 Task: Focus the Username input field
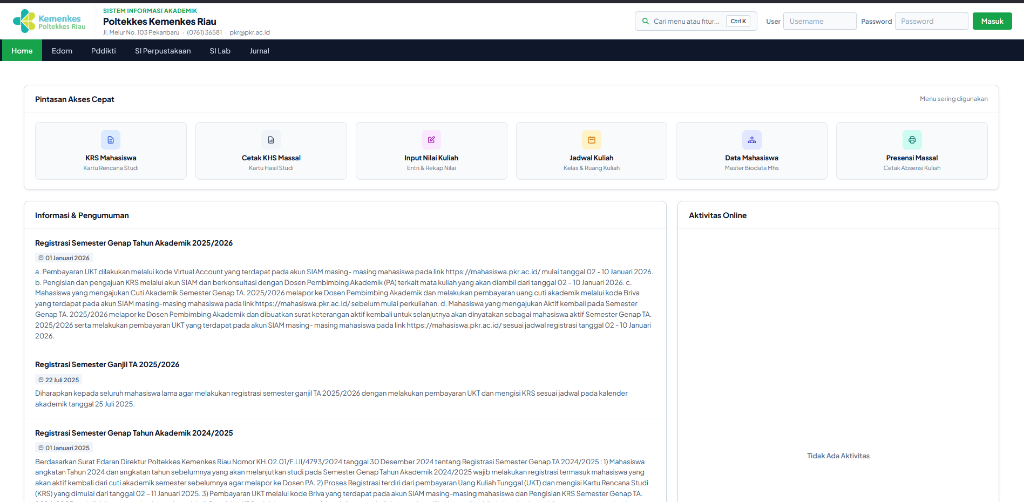click(820, 21)
